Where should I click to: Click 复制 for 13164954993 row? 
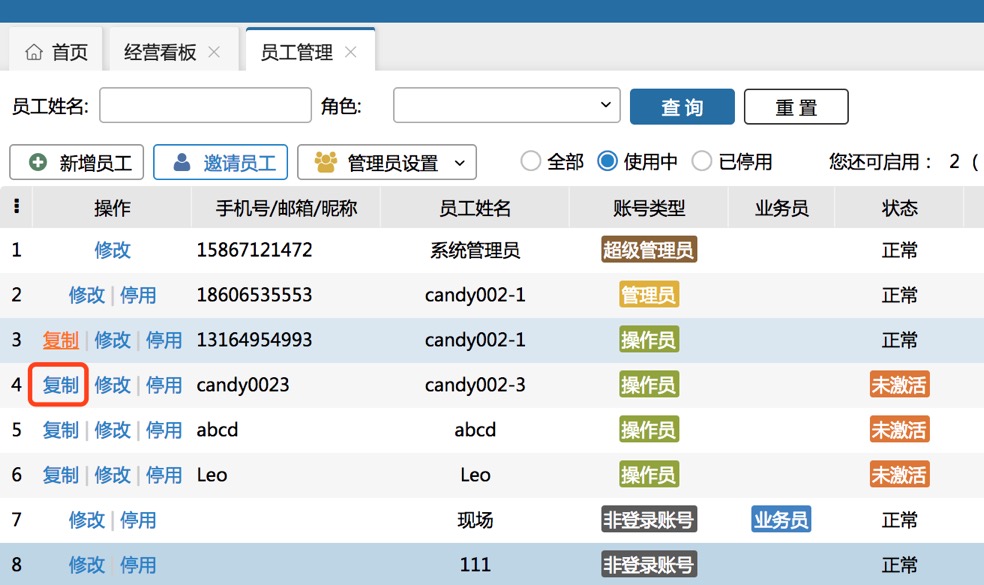point(61,340)
